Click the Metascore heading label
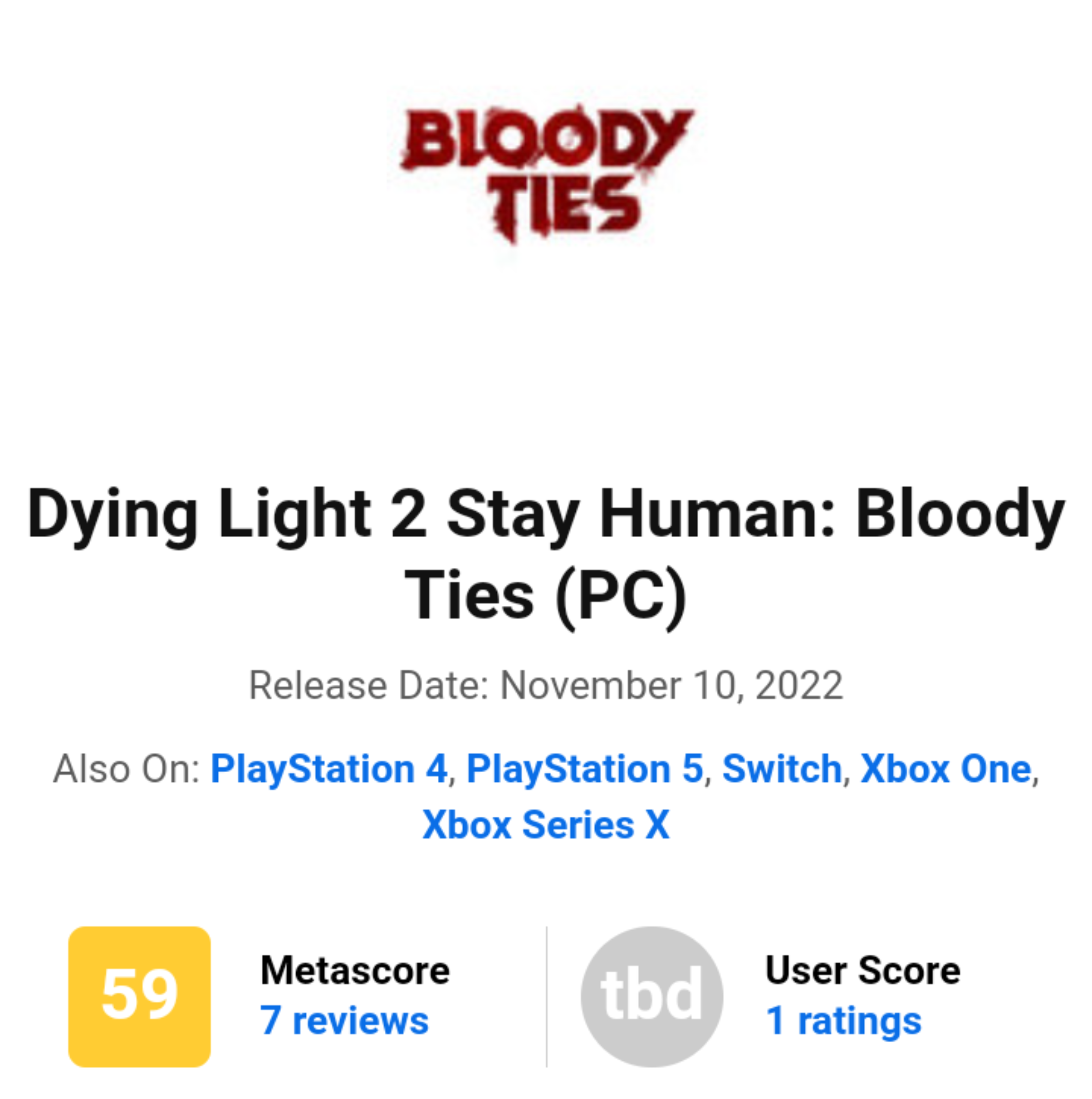Screen dimensions: 1092x1099 (x=355, y=970)
